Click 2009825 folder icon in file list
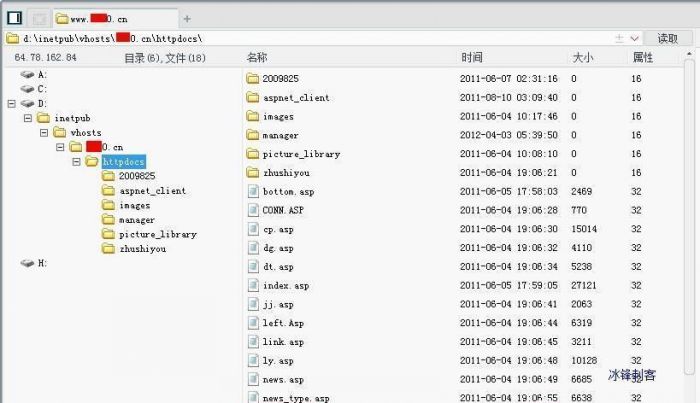 (x=253, y=79)
